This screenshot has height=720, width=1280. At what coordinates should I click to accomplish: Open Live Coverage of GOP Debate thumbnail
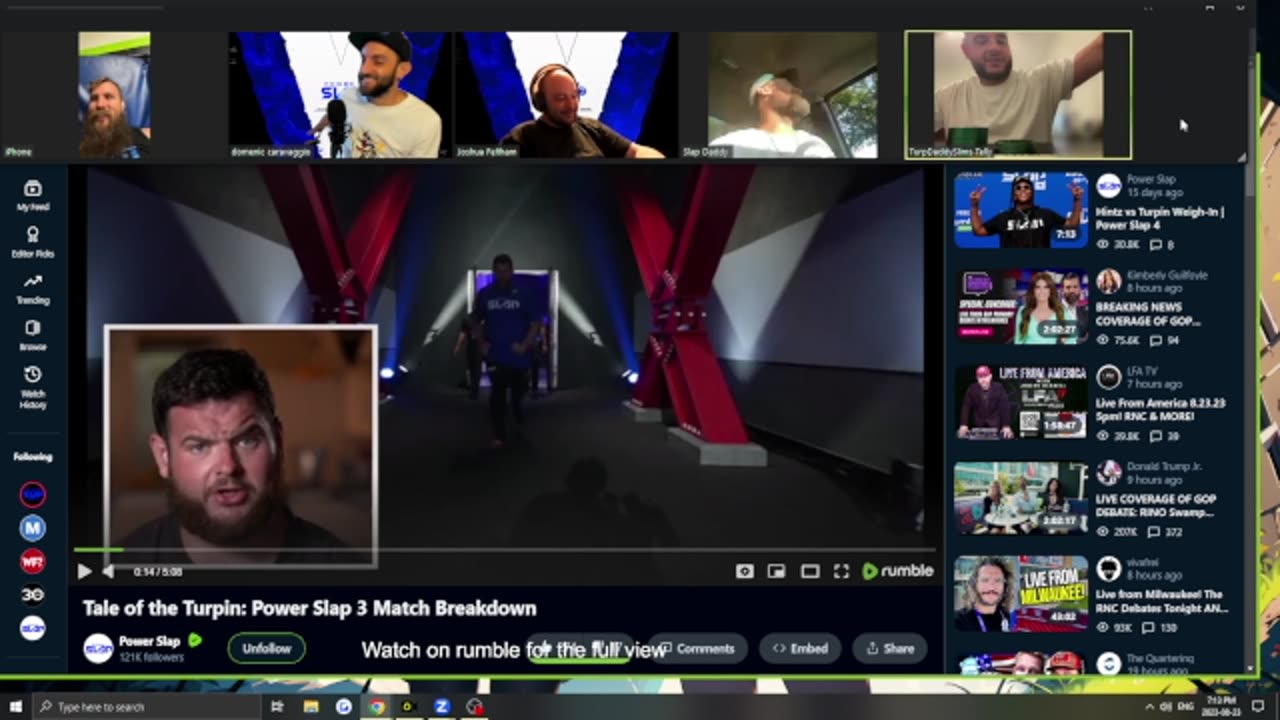click(1020, 498)
